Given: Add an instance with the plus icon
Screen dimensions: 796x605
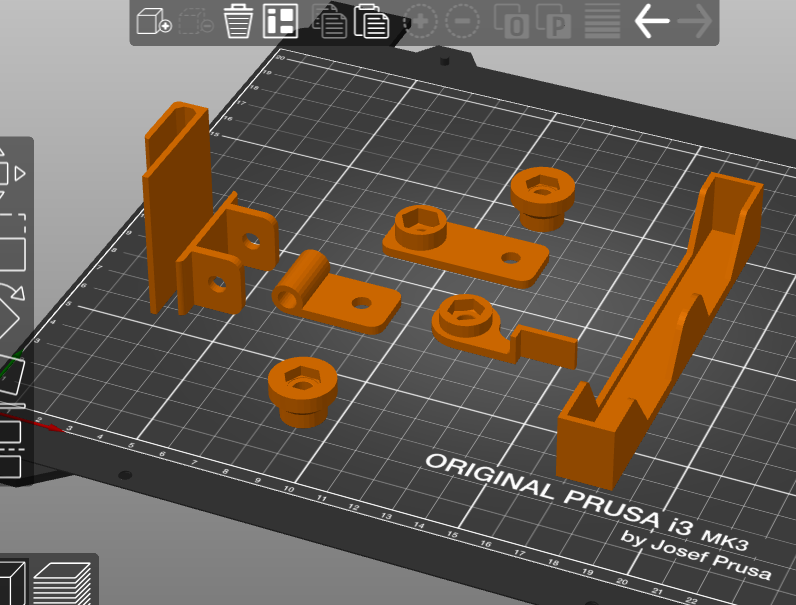Looking at the screenshot, I should click(420, 21).
